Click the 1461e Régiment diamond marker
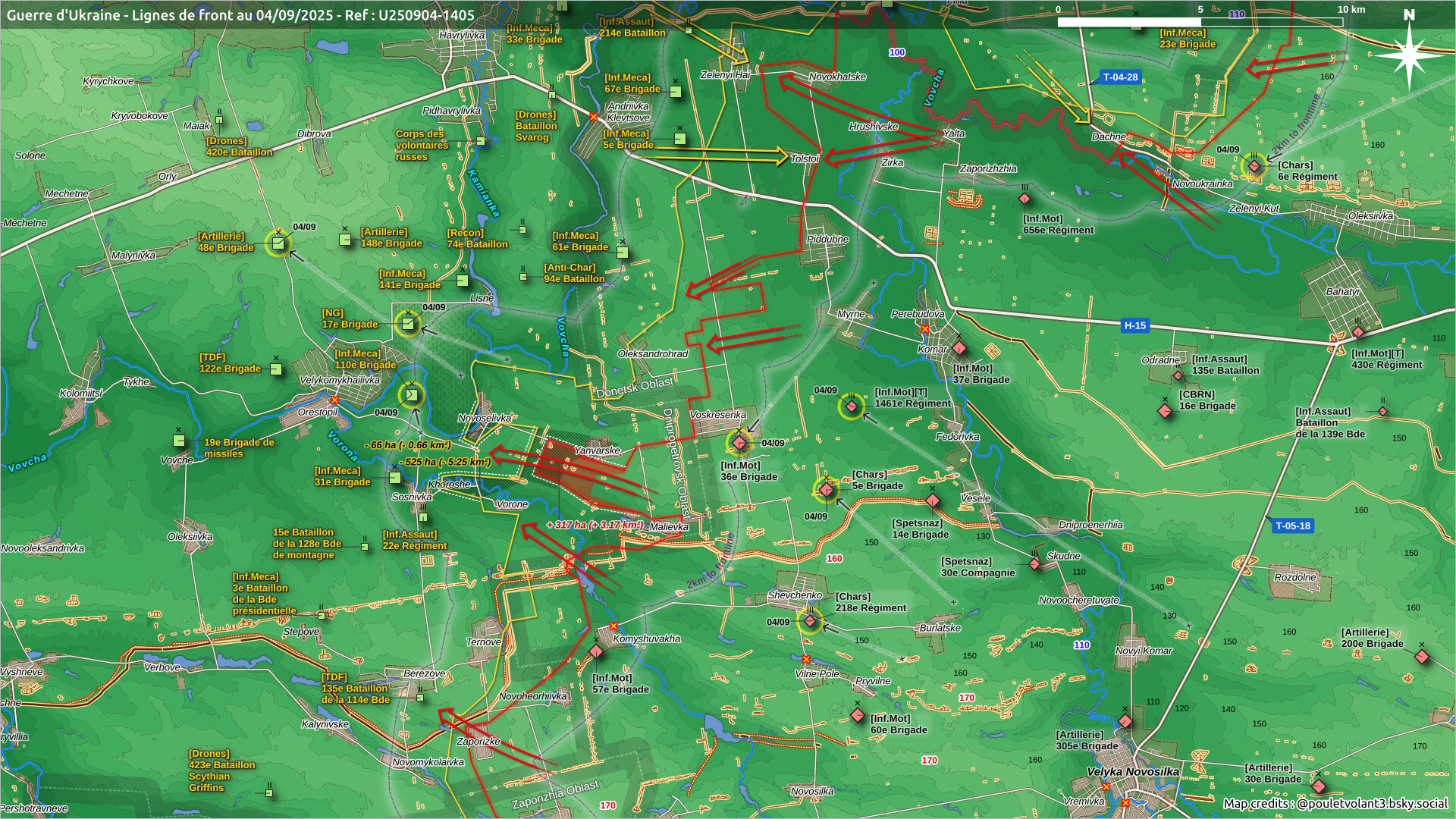1456x819 pixels. coord(852,406)
